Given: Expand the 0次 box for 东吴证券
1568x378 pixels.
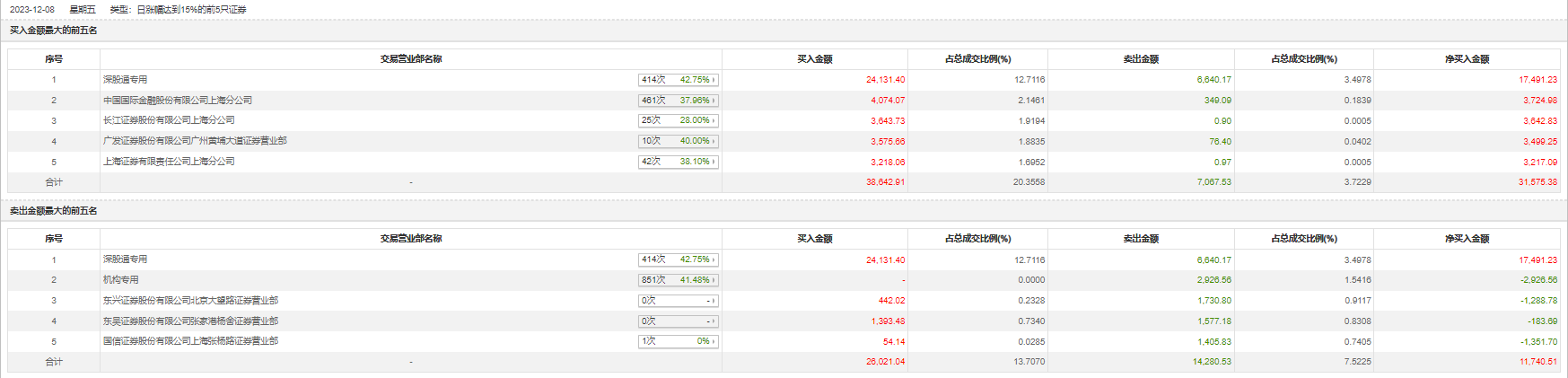Looking at the screenshot, I should (x=679, y=321).
